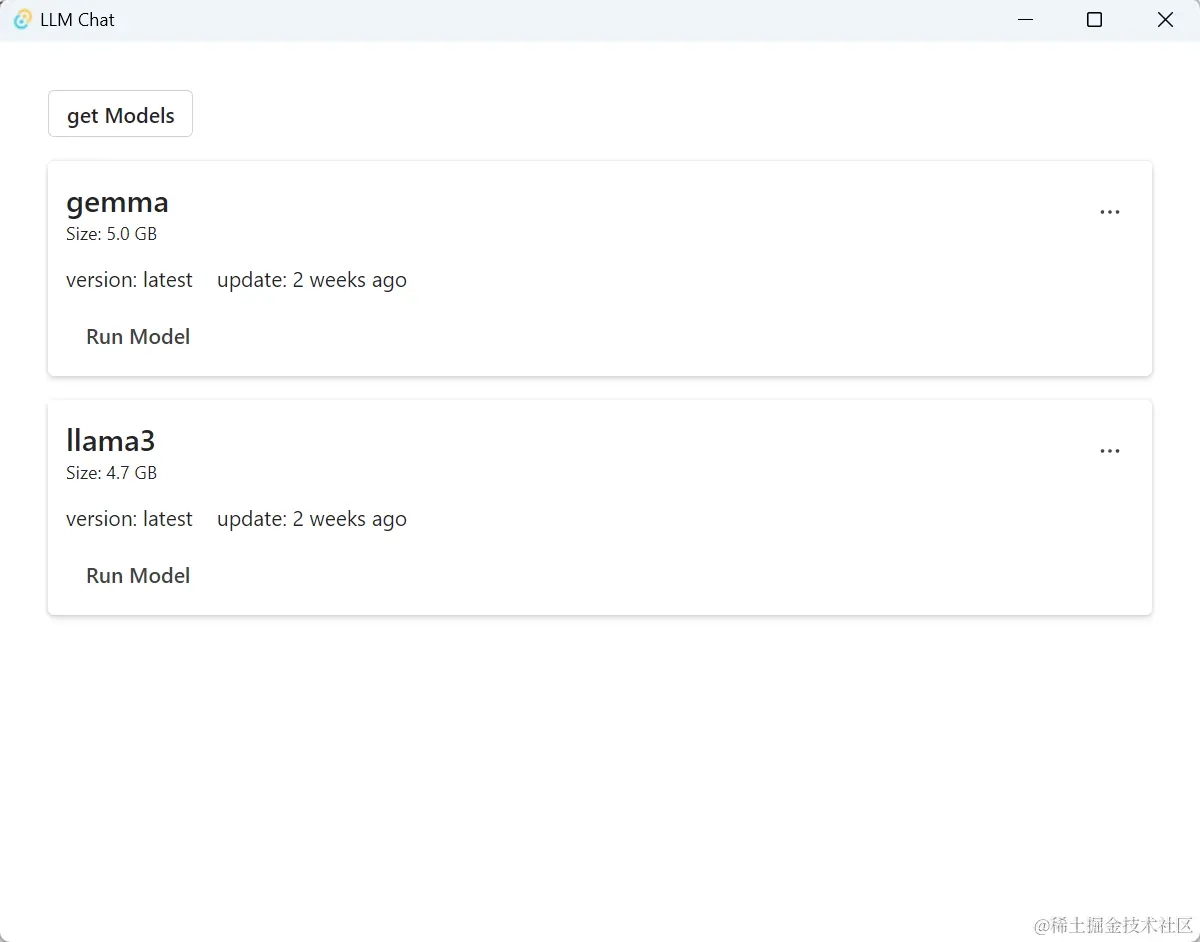1200x942 pixels.
Task: Open the options menu on the gemma card
Action: (x=1110, y=211)
